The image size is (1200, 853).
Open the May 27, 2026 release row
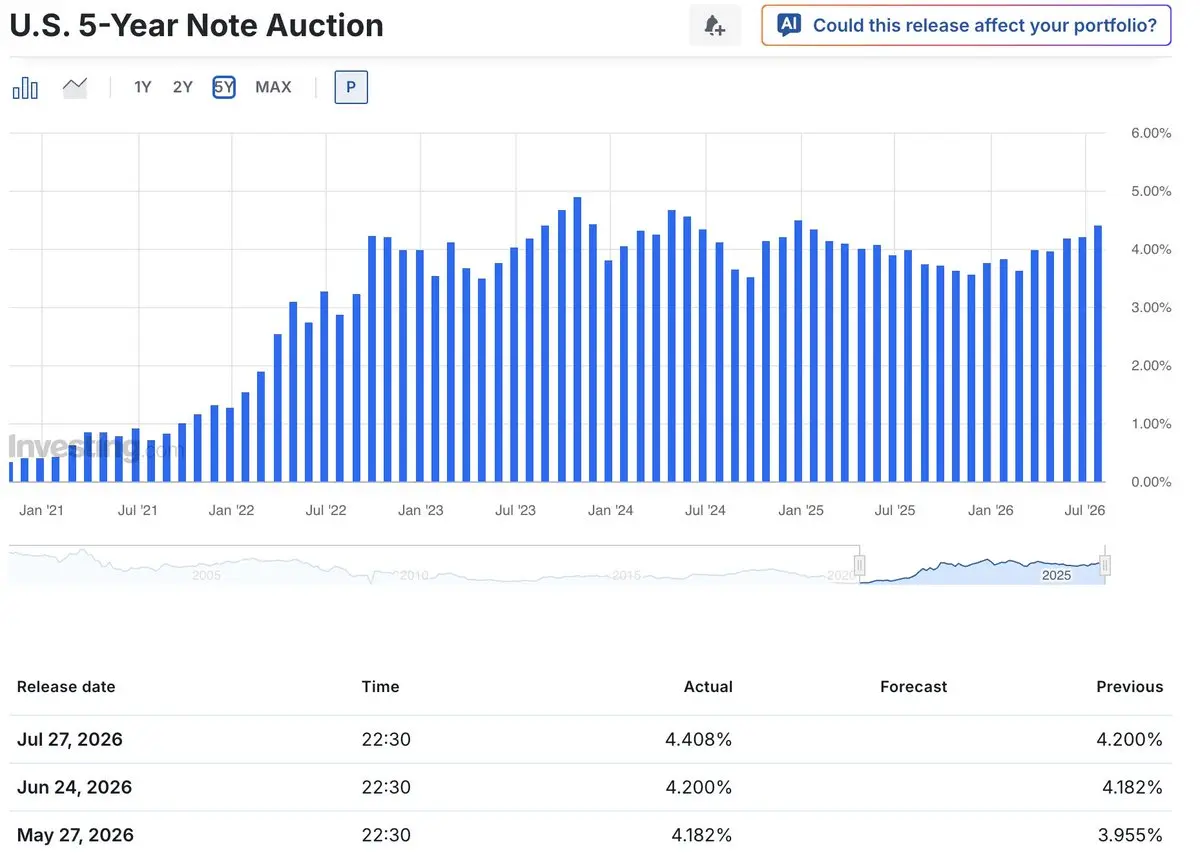(x=590, y=833)
